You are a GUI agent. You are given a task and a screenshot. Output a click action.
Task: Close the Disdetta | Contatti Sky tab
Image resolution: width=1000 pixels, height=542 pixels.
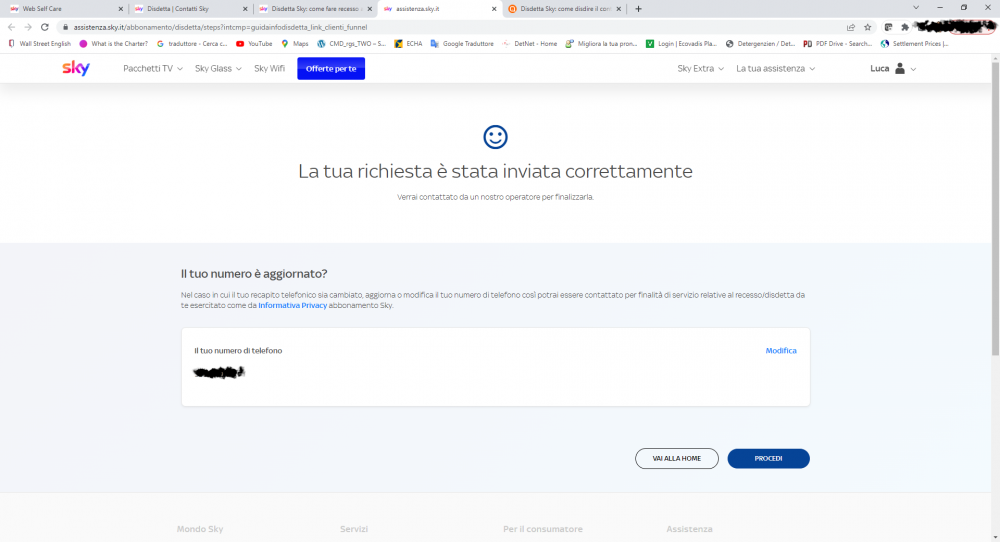(245, 9)
